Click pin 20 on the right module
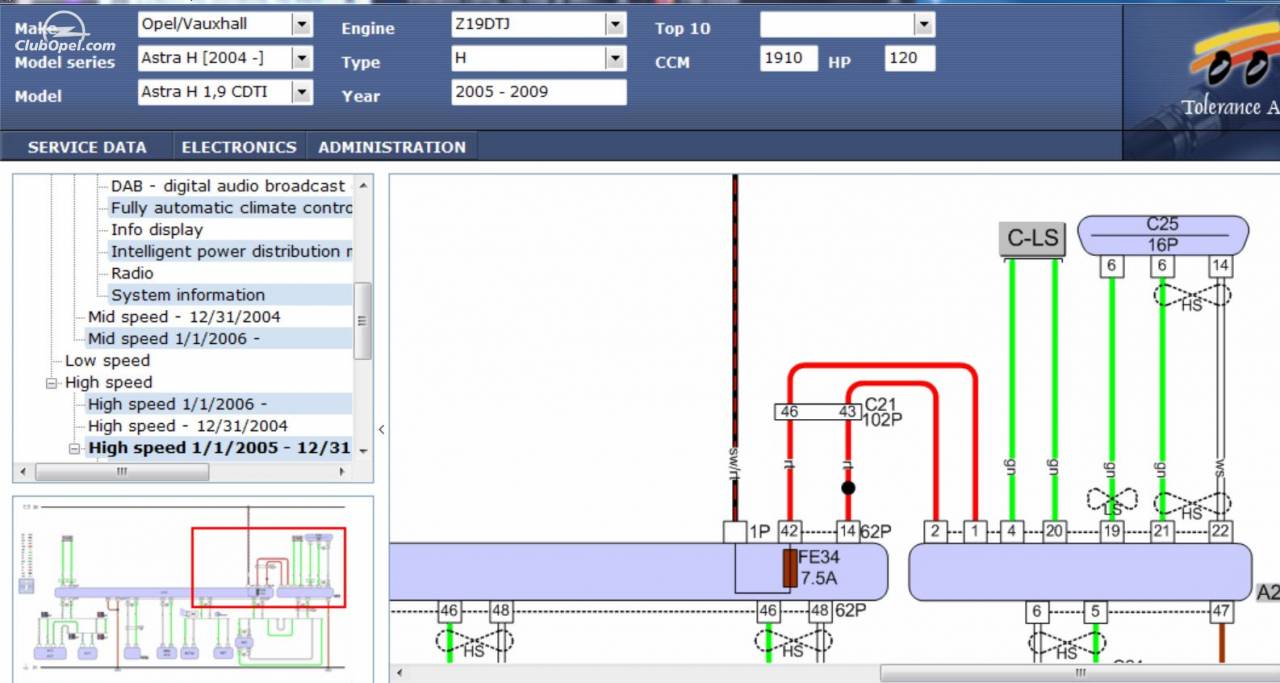 click(1054, 531)
